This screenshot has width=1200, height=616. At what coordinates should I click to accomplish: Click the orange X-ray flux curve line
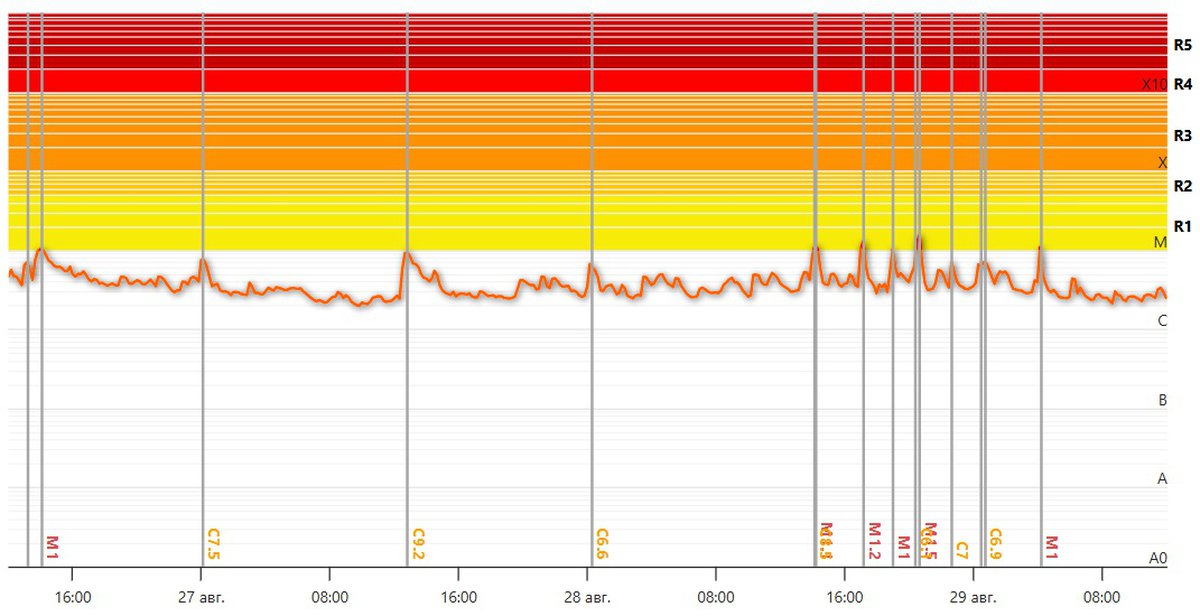point(300,290)
